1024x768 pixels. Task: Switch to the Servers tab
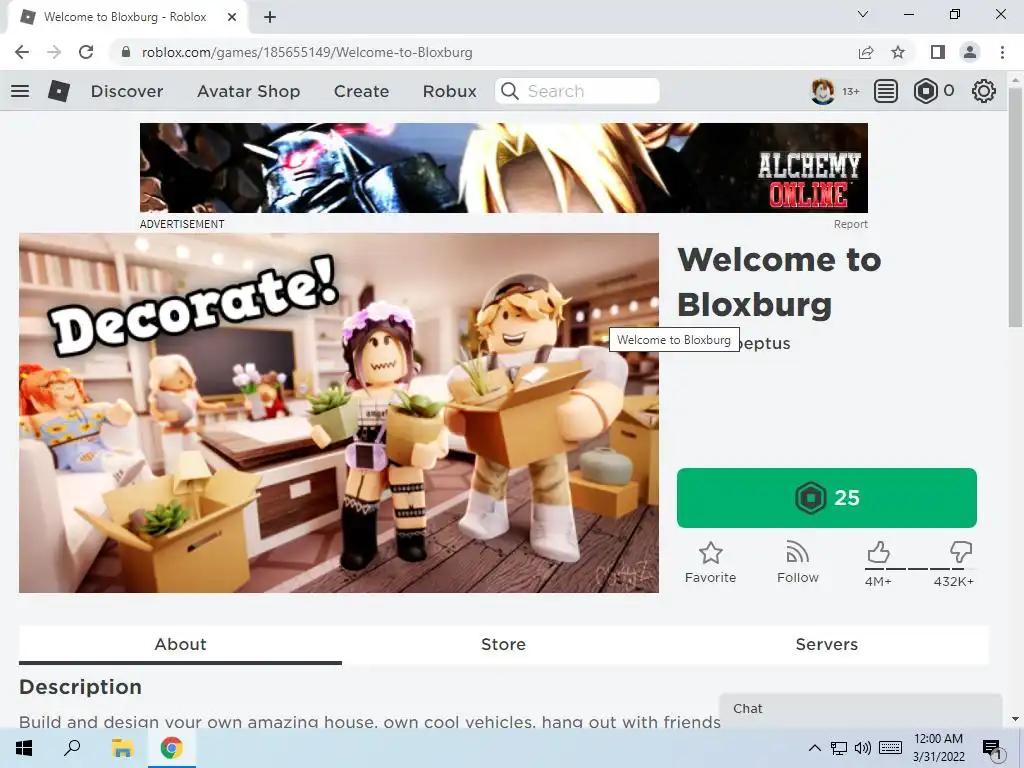(826, 645)
